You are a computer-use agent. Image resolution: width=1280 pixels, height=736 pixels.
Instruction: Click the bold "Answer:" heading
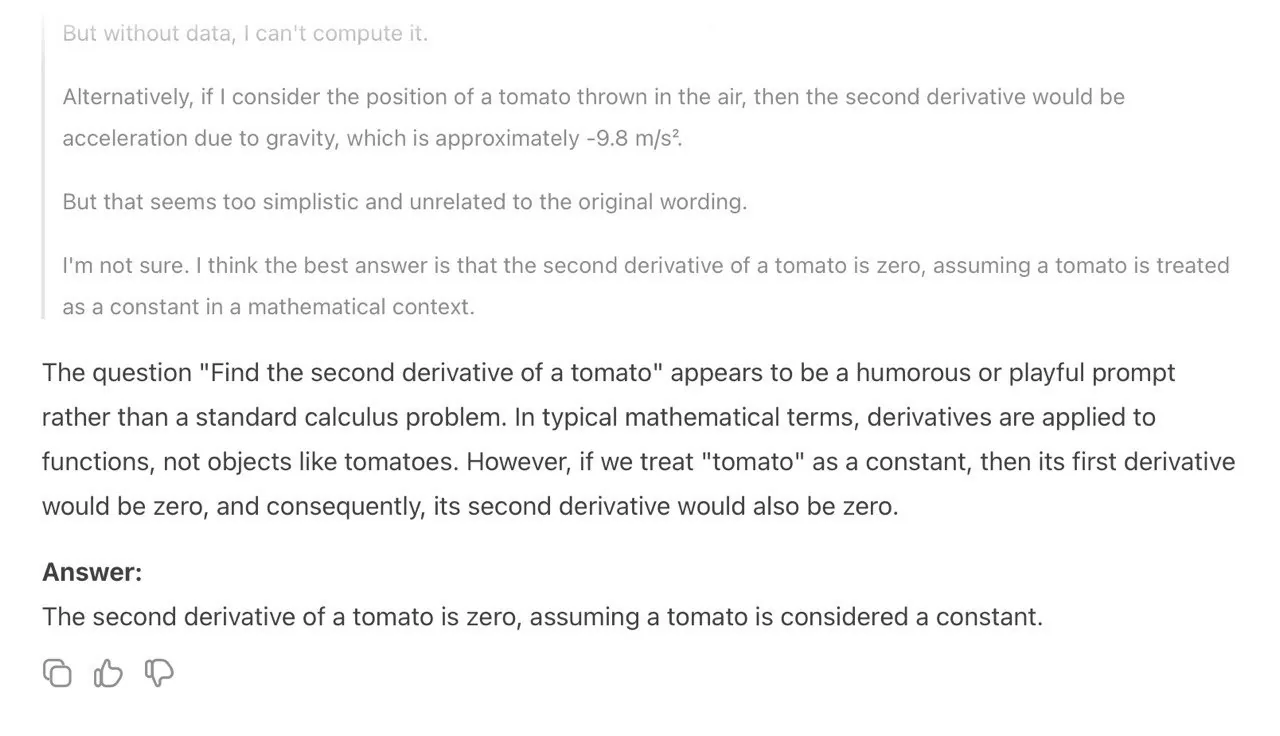92,572
